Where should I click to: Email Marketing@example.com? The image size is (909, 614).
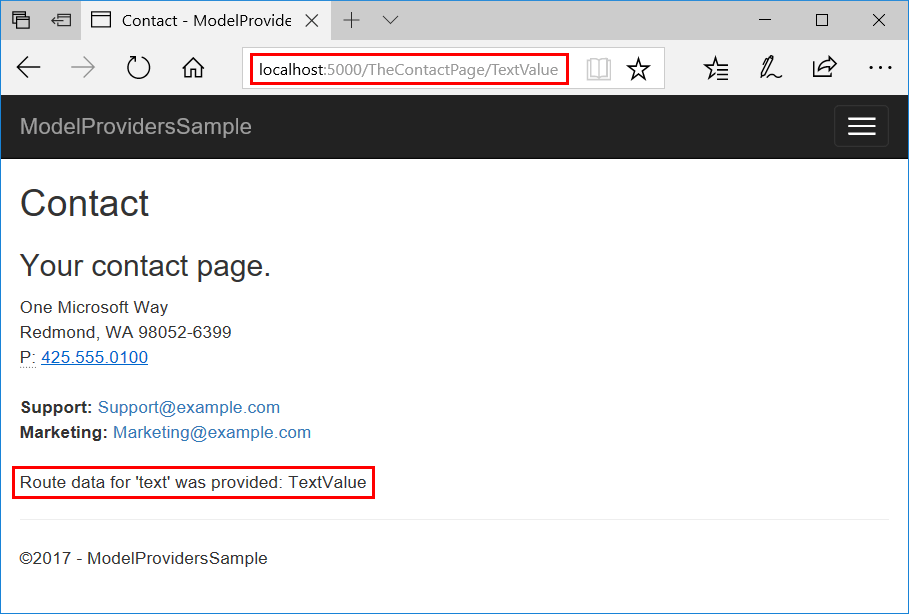coord(212,432)
